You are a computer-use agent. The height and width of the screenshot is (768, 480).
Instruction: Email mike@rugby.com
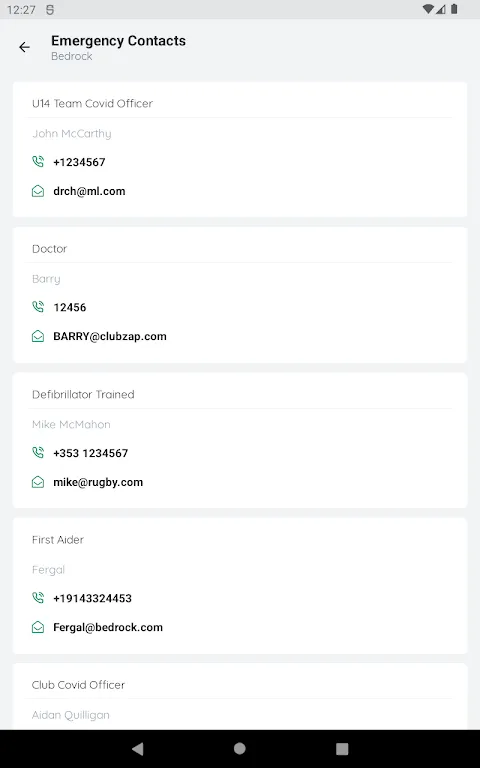pyautogui.click(x=98, y=482)
